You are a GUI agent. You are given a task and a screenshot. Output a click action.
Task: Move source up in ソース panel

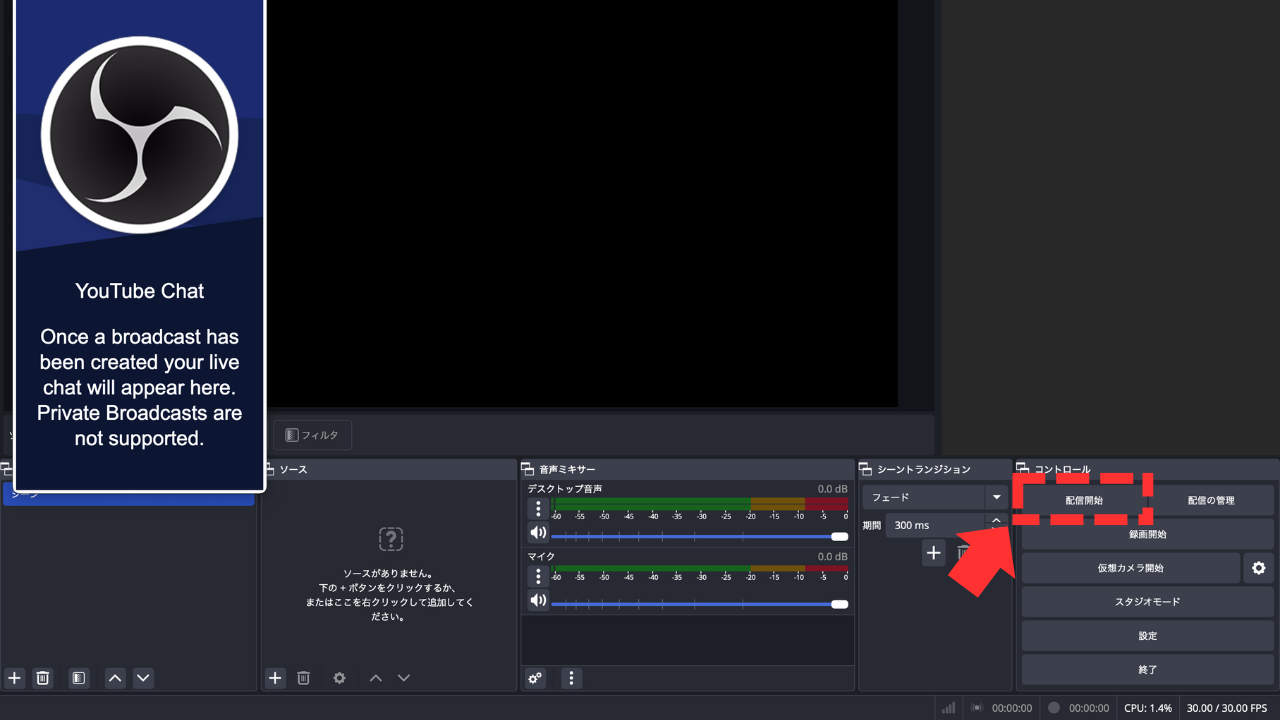coord(376,678)
